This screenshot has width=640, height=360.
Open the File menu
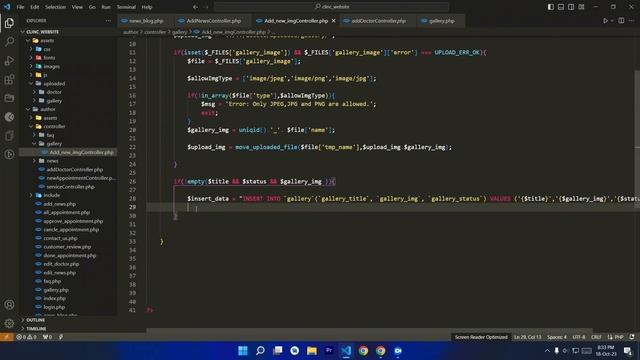click(x=20, y=7)
